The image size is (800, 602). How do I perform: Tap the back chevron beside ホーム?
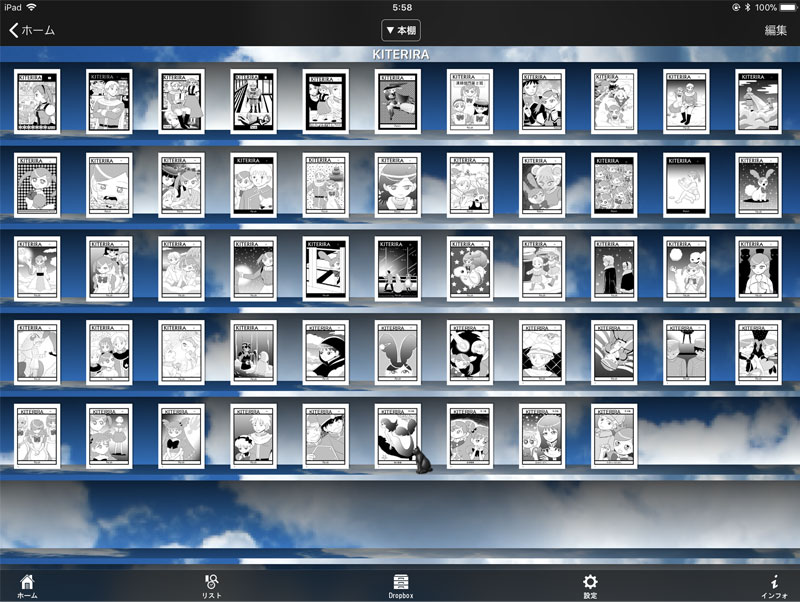(14, 30)
